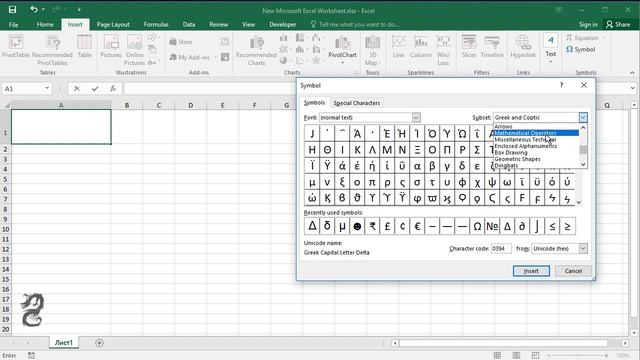This screenshot has height=360, width=640.
Task: Click the Equation icon
Action: (x=582, y=38)
